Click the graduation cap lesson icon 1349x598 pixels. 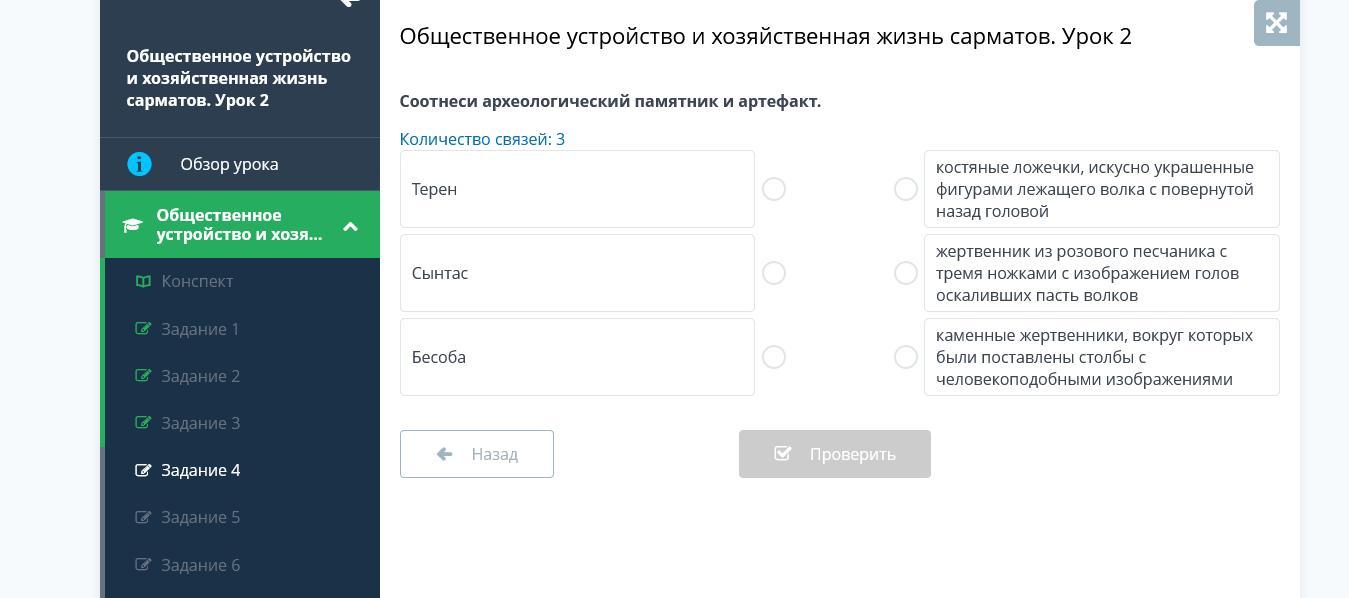[132, 225]
